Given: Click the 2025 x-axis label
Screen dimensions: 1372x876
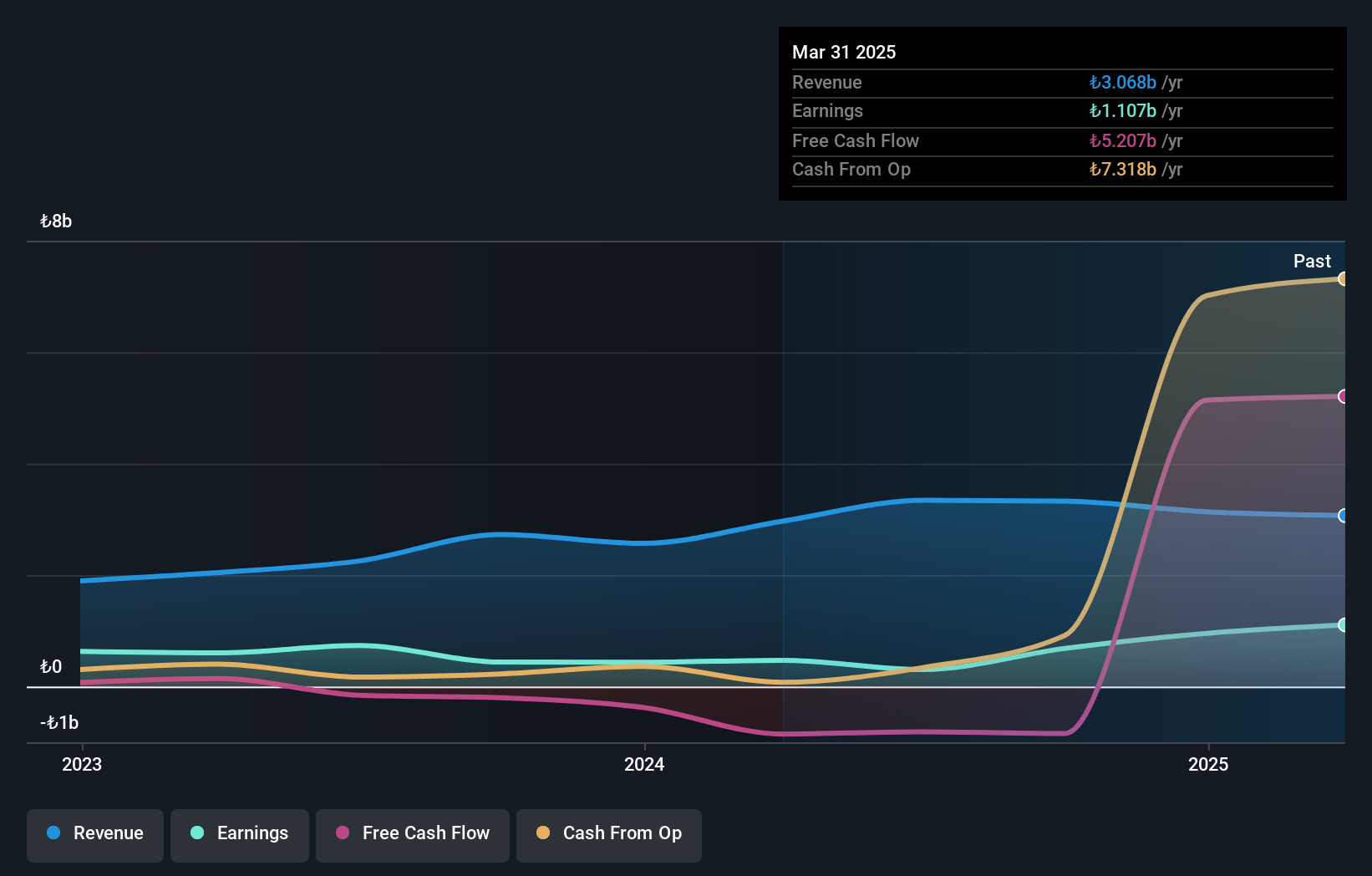Looking at the screenshot, I should coord(1208,764).
